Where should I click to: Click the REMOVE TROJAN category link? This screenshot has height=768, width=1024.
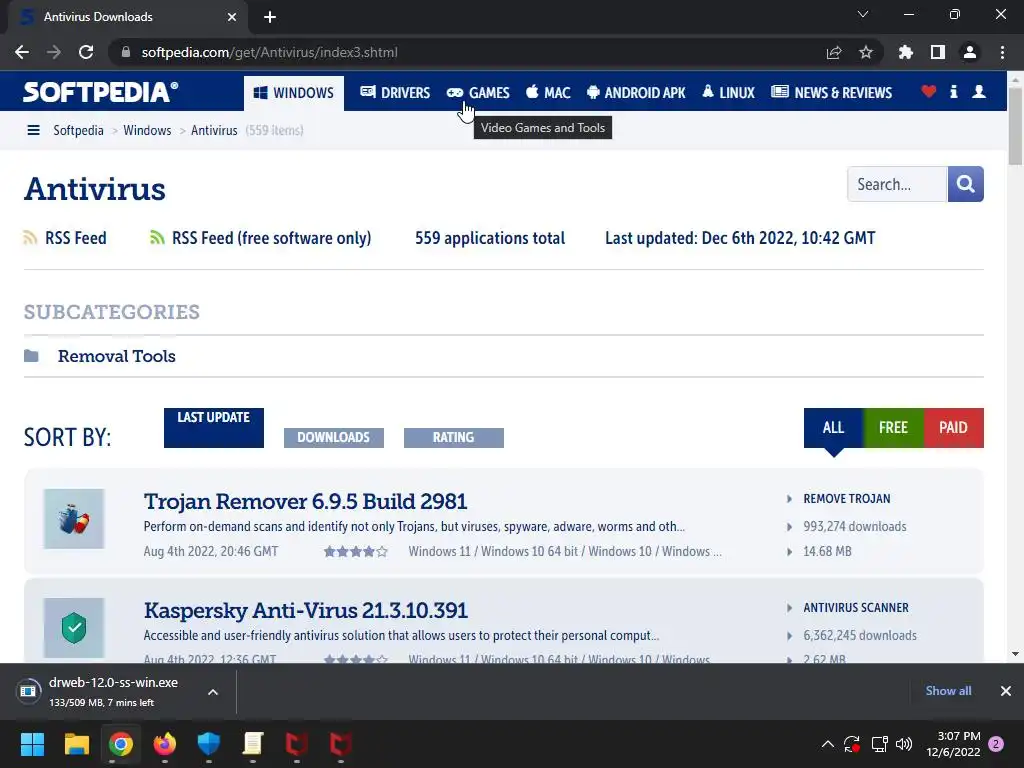(x=846, y=499)
